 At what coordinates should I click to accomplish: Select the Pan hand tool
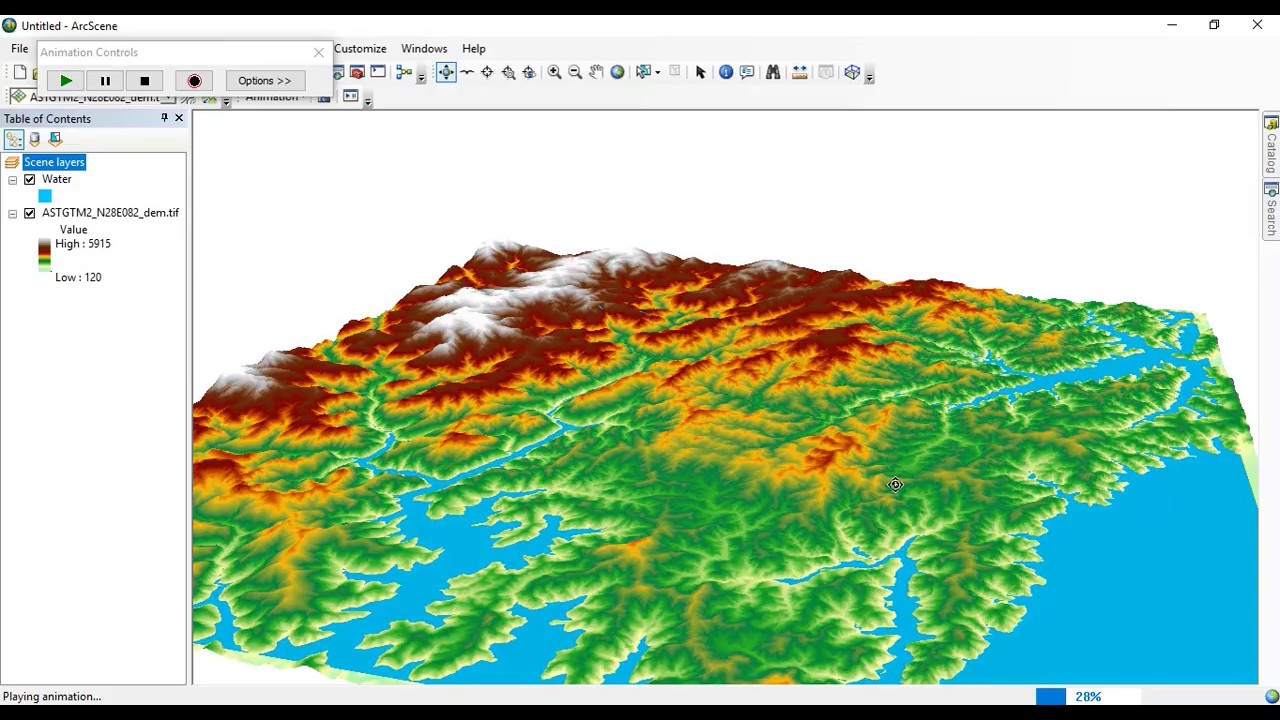point(596,72)
